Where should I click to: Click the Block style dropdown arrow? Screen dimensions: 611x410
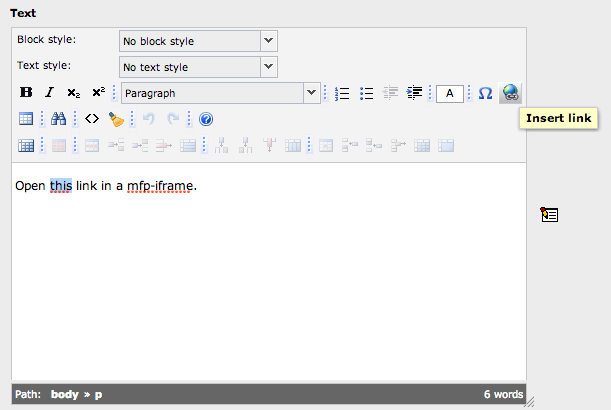(x=268, y=41)
